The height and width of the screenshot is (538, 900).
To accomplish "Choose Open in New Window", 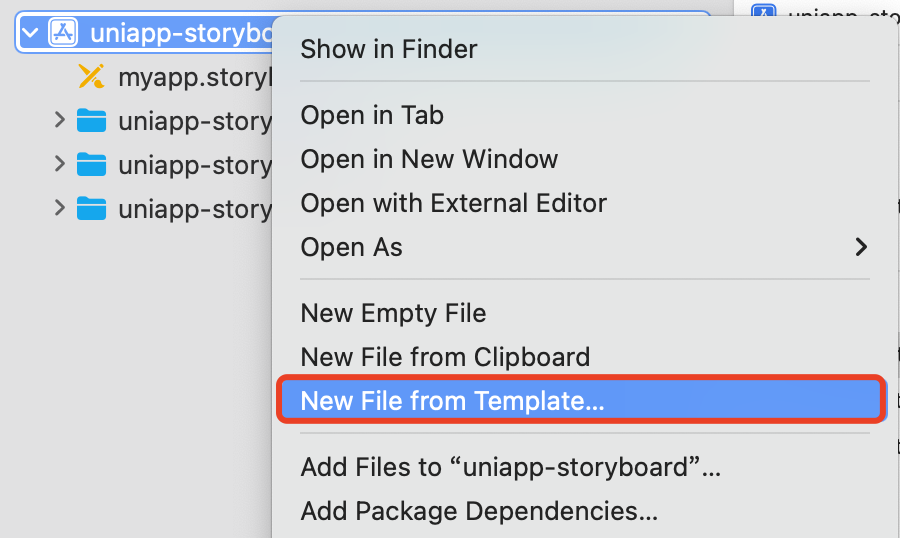I will click(x=429, y=159).
